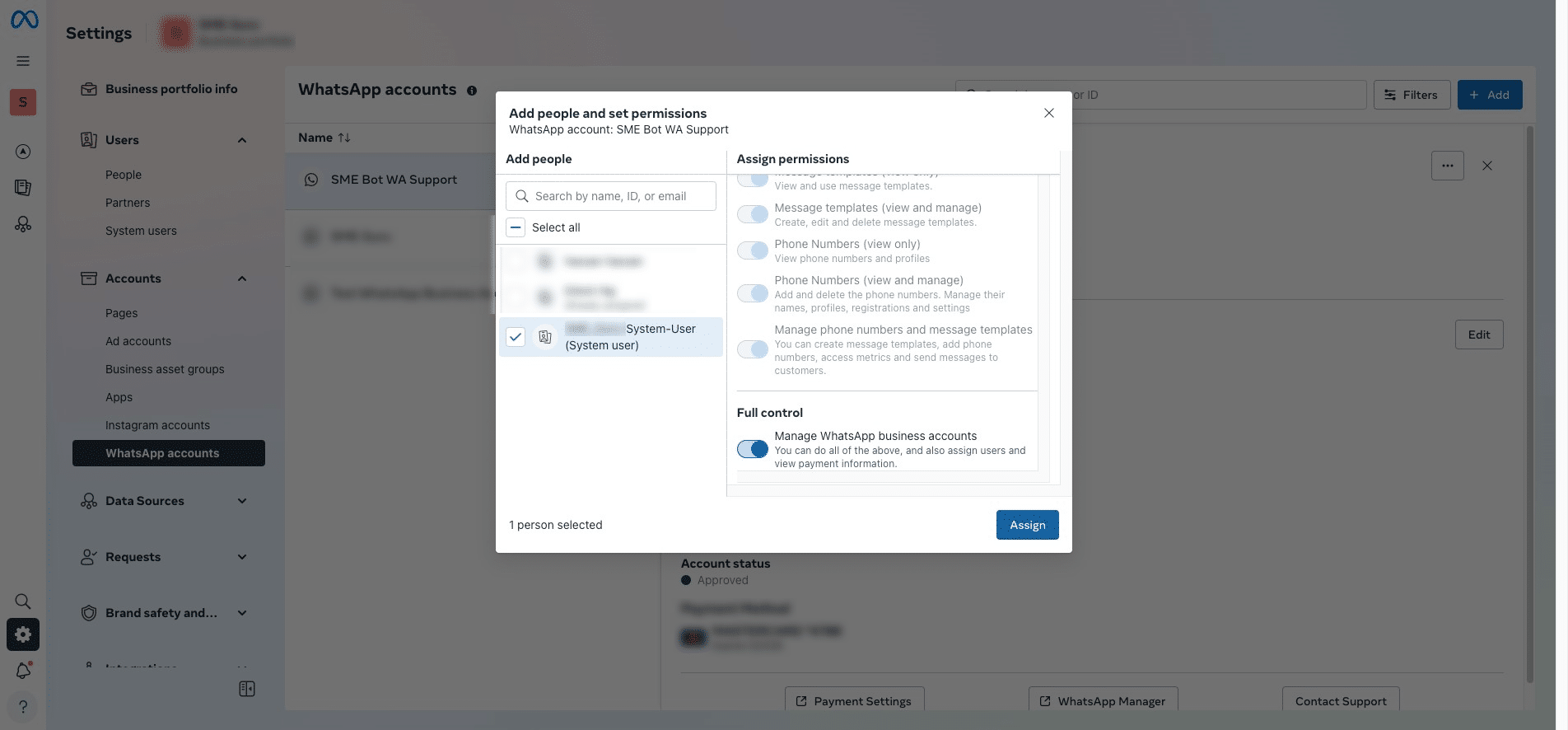Click the search by name, ID, or email field
This screenshot has height=730, width=1568.
coord(611,196)
